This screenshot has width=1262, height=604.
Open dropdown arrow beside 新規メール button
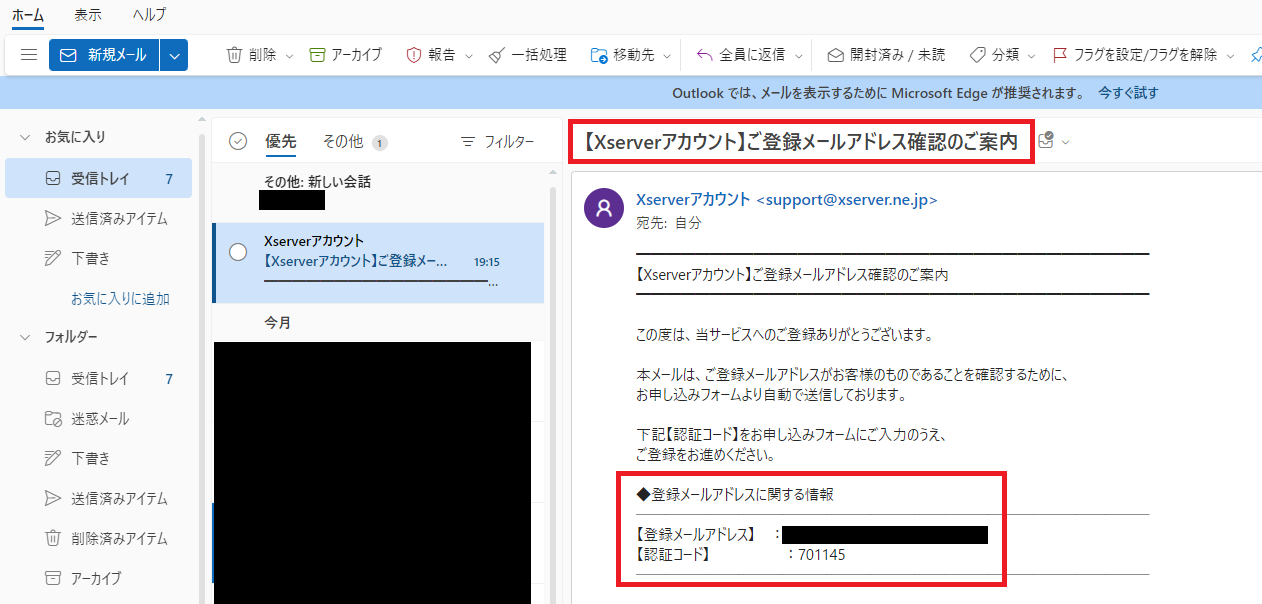click(174, 55)
